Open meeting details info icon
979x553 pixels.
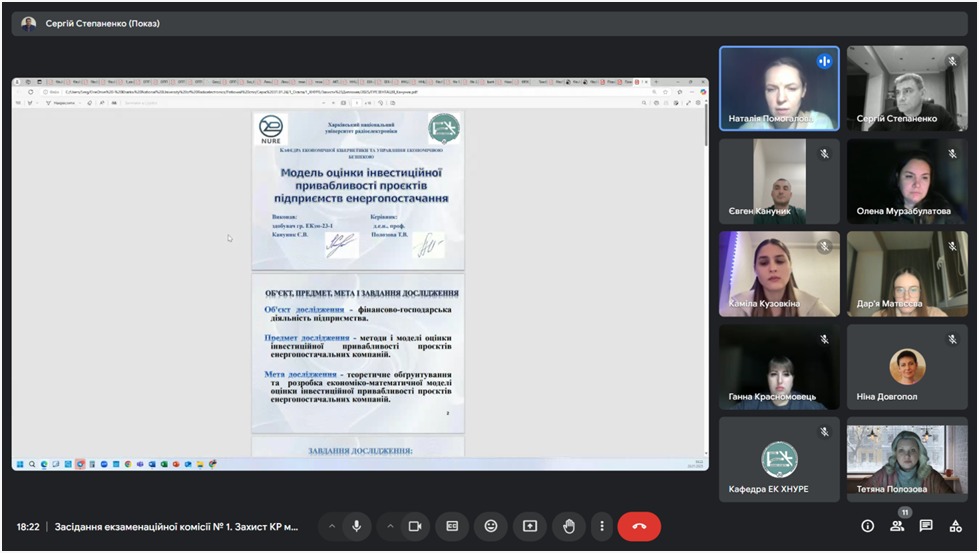tap(867, 526)
